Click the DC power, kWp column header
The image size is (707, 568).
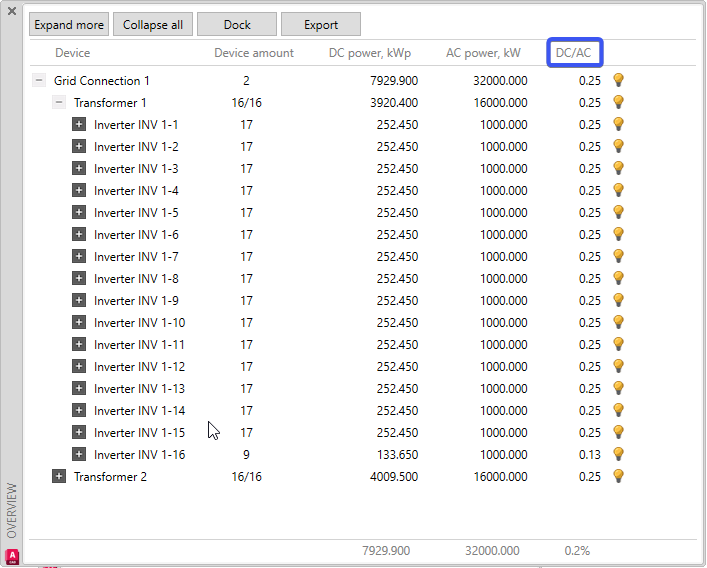(x=370, y=53)
